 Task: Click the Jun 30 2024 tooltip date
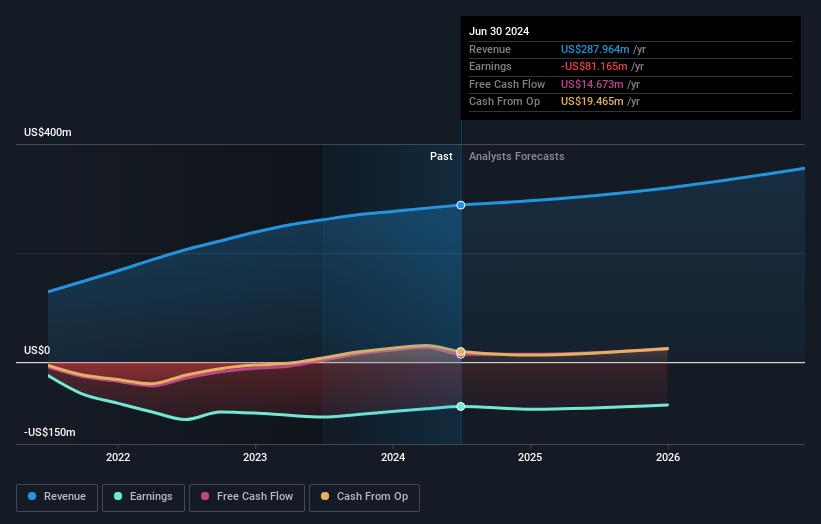pyautogui.click(x=499, y=31)
